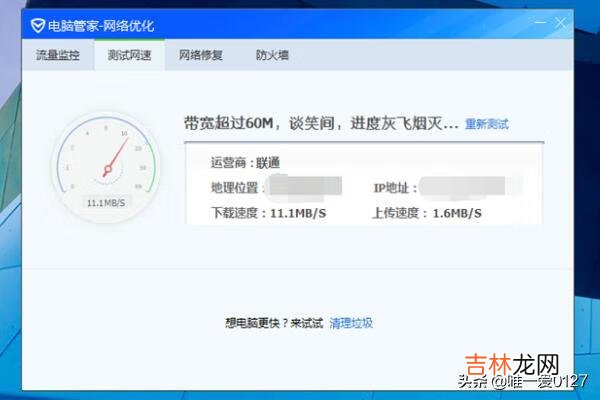Click the 清理垃圾 link

tap(351, 323)
